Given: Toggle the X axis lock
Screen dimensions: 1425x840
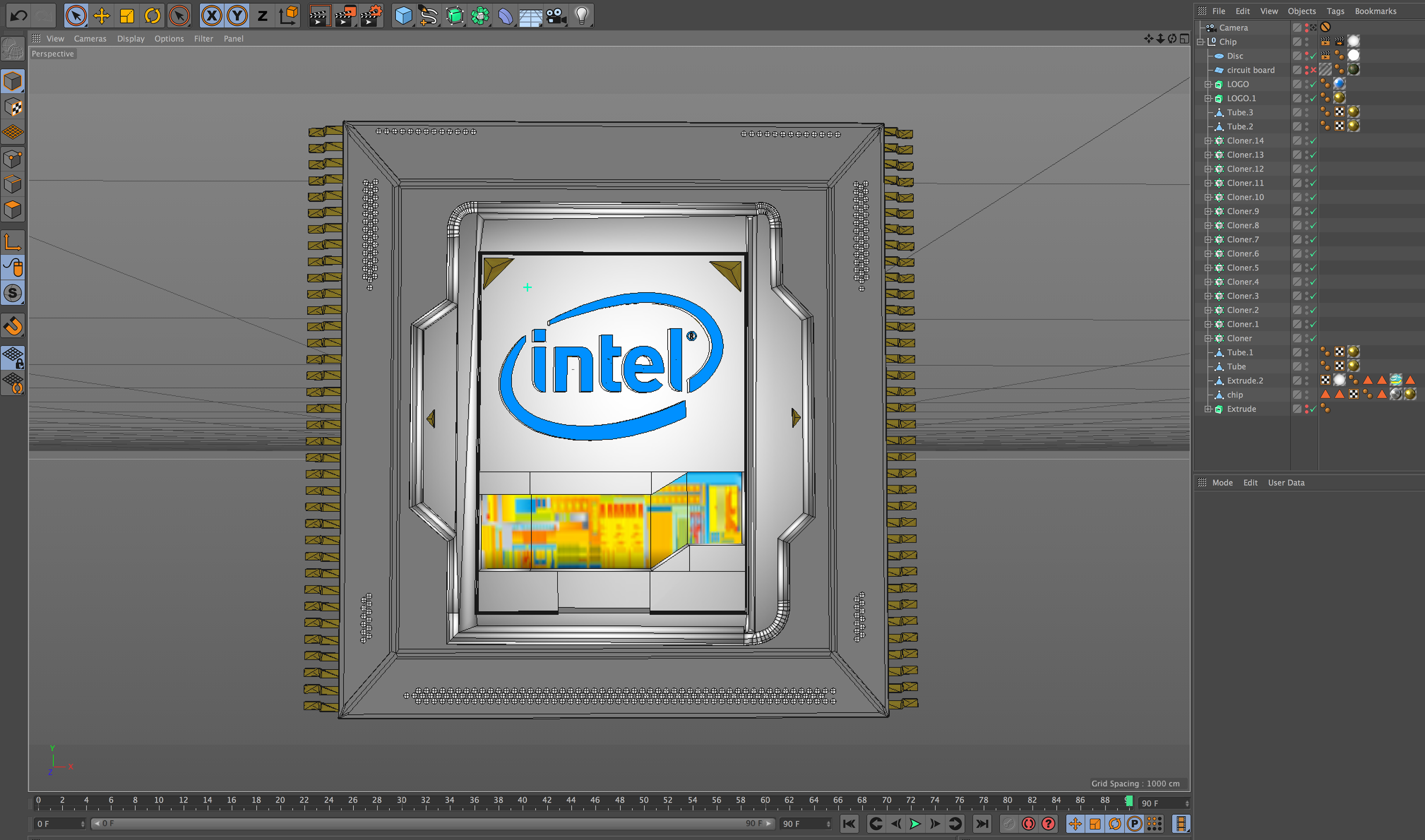Looking at the screenshot, I should pyautogui.click(x=212, y=16).
